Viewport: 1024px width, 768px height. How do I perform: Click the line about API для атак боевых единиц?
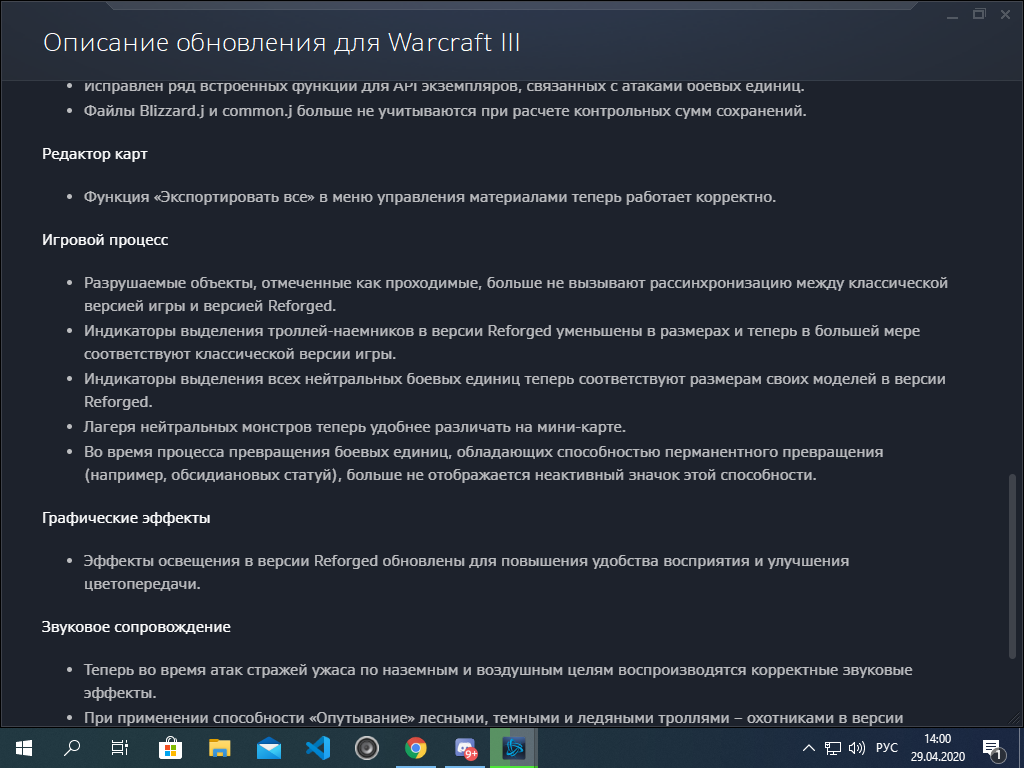[x=444, y=86]
